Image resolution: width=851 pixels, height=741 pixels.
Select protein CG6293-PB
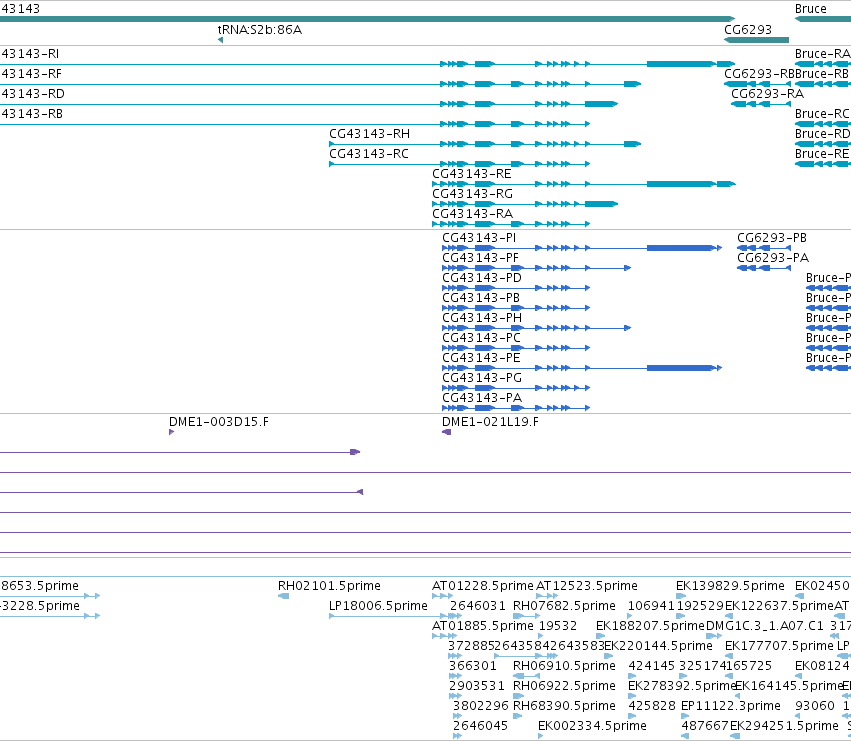[x=772, y=238]
